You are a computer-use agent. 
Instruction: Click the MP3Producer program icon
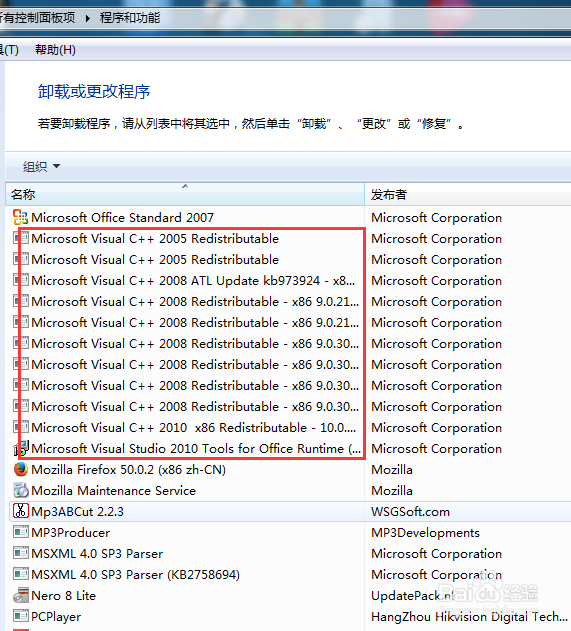pyautogui.click(x=21, y=532)
